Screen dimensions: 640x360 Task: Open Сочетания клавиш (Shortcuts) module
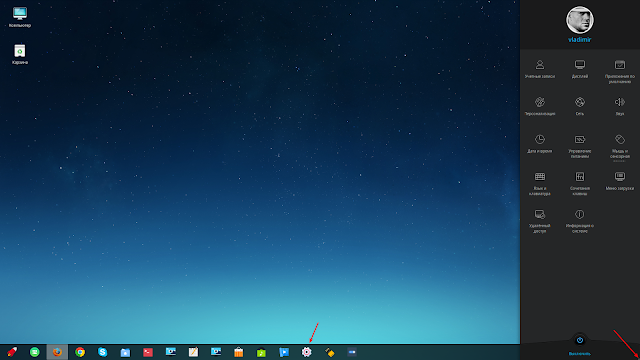580,184
